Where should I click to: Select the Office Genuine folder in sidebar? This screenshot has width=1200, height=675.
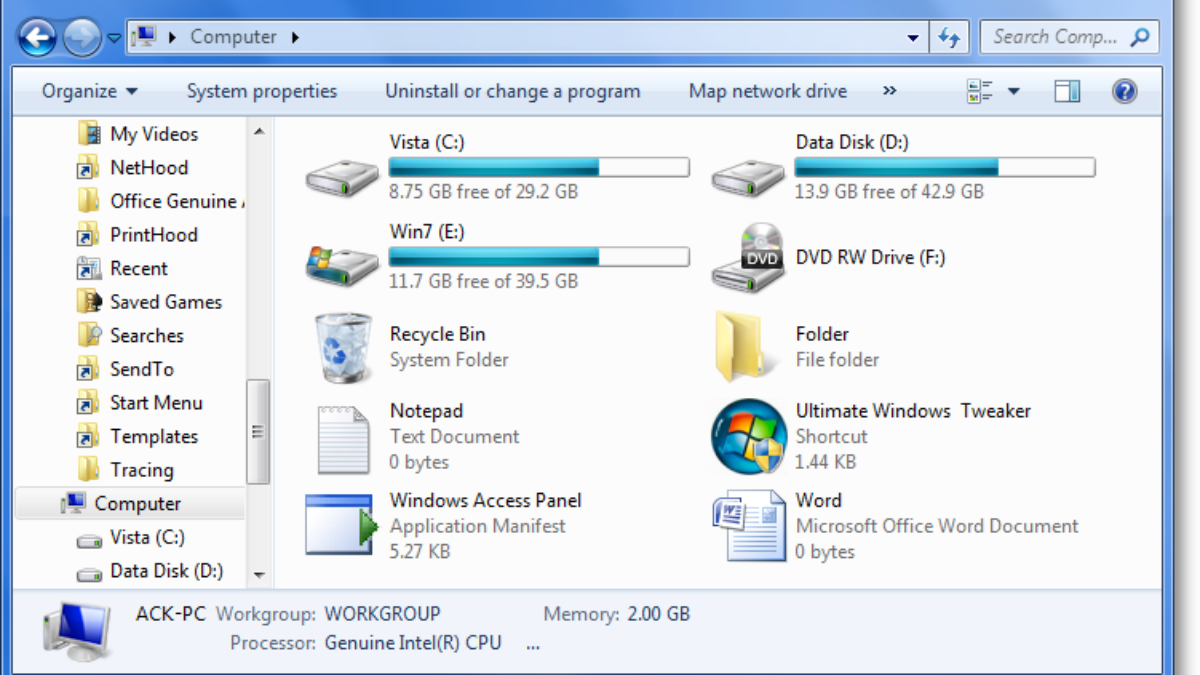[160, 201]
